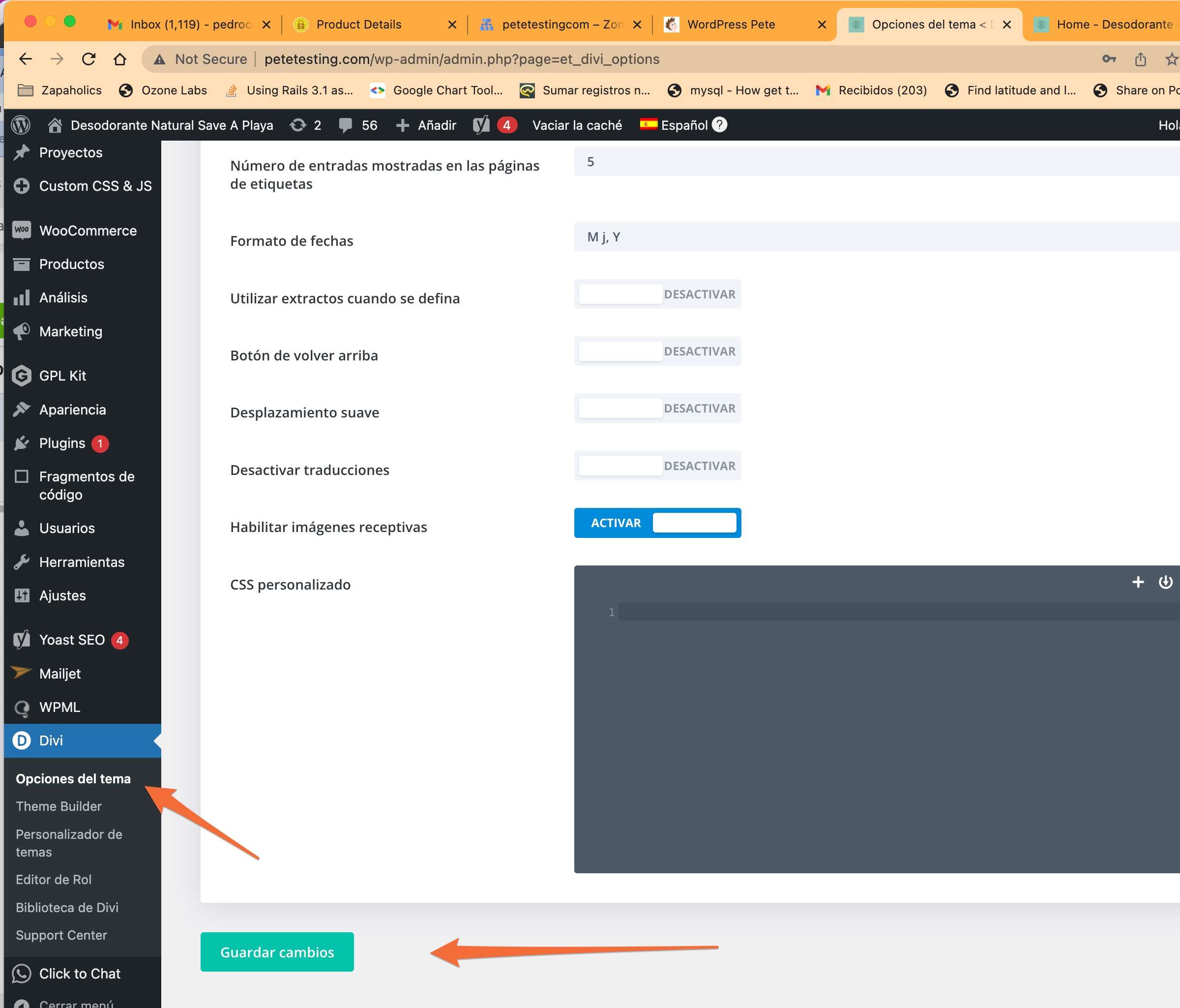Click the updates refresh icon in admin bar
Screen dimensions: 1180x1008
(298, 125)
